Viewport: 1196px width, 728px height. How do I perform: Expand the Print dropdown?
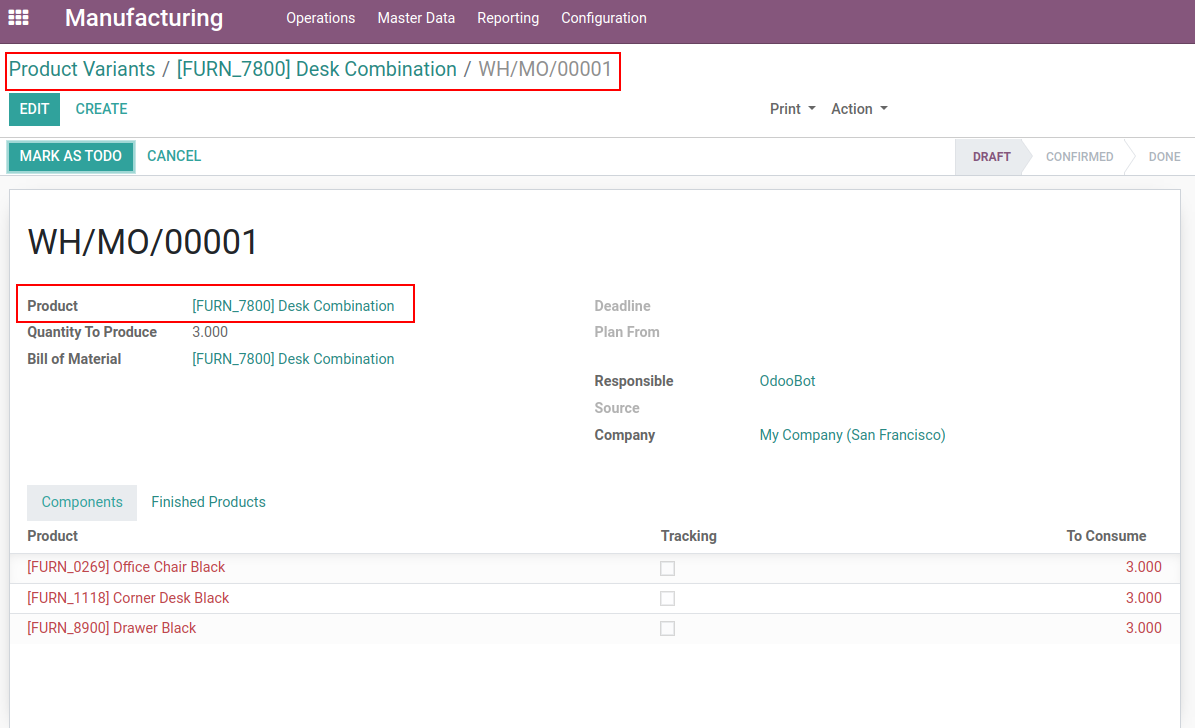coord(792,109)
